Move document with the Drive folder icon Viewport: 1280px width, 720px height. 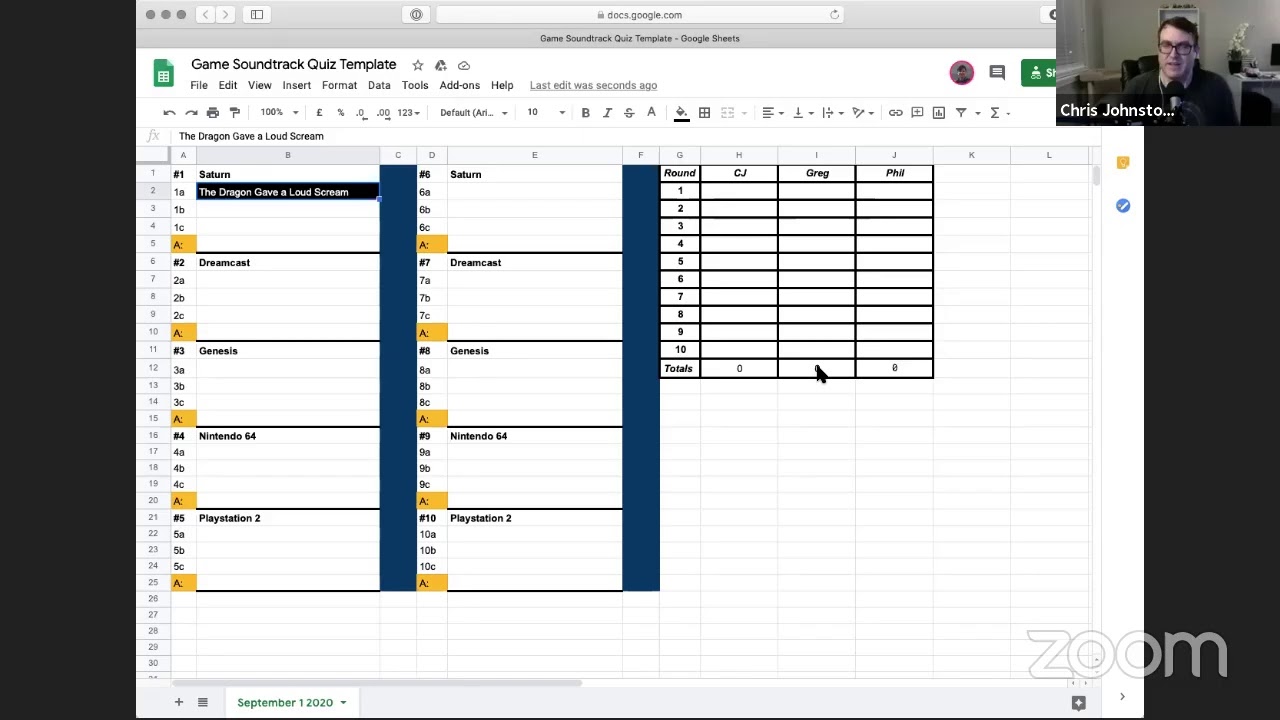click(441, 65)
